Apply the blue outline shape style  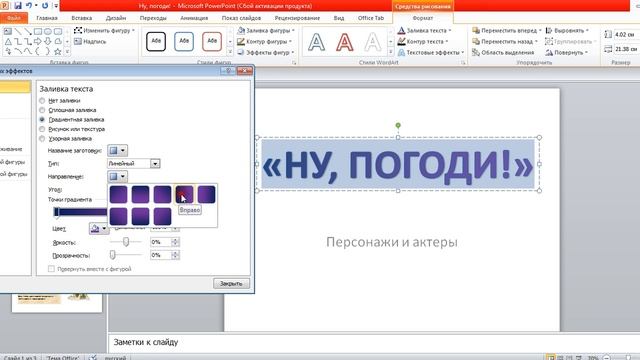(184, 41)
